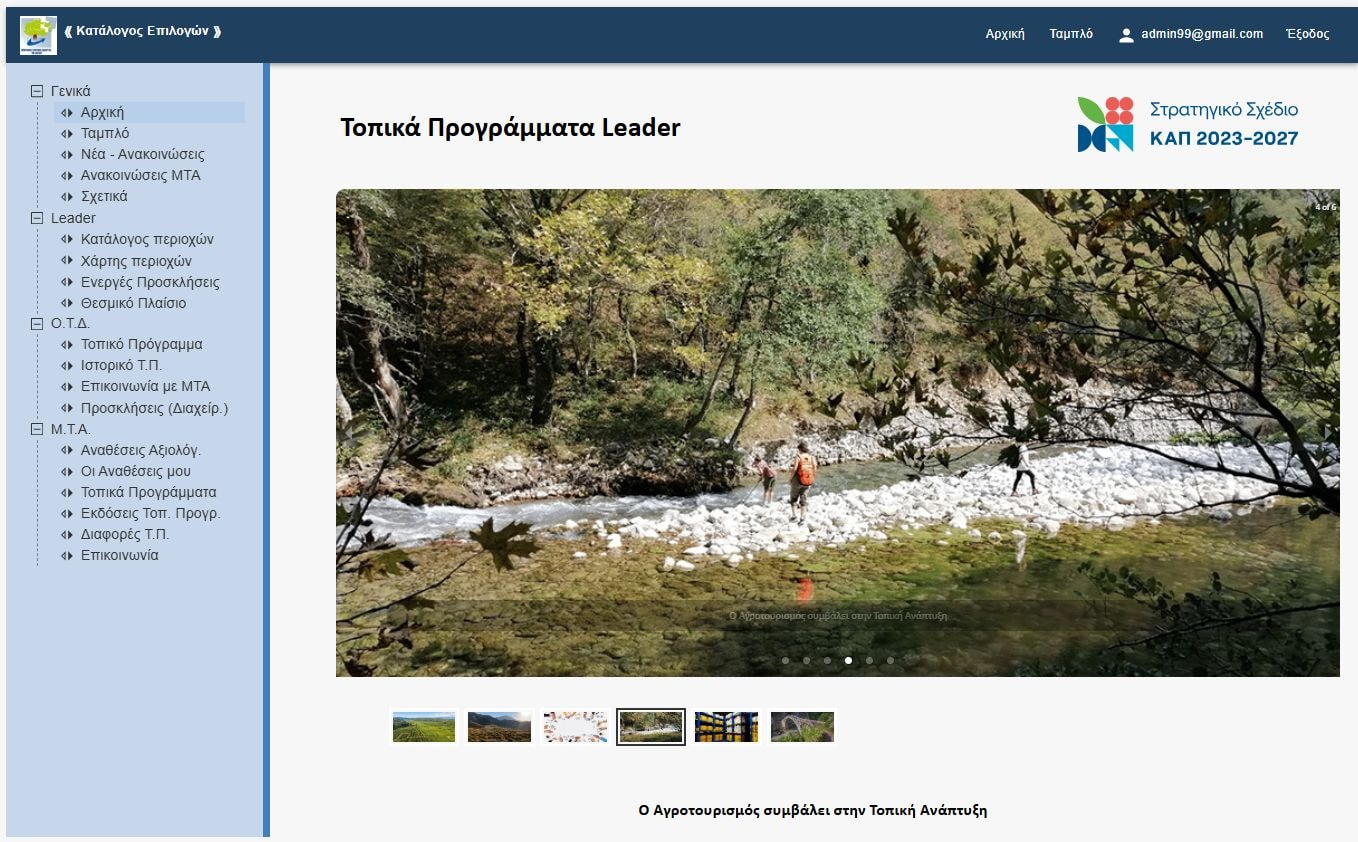The image size is (1358, 842).
Task: Open Ενεργές Προσκλήσεις in the sidebar
Action: pyautogui.click(x=150, y=282)
